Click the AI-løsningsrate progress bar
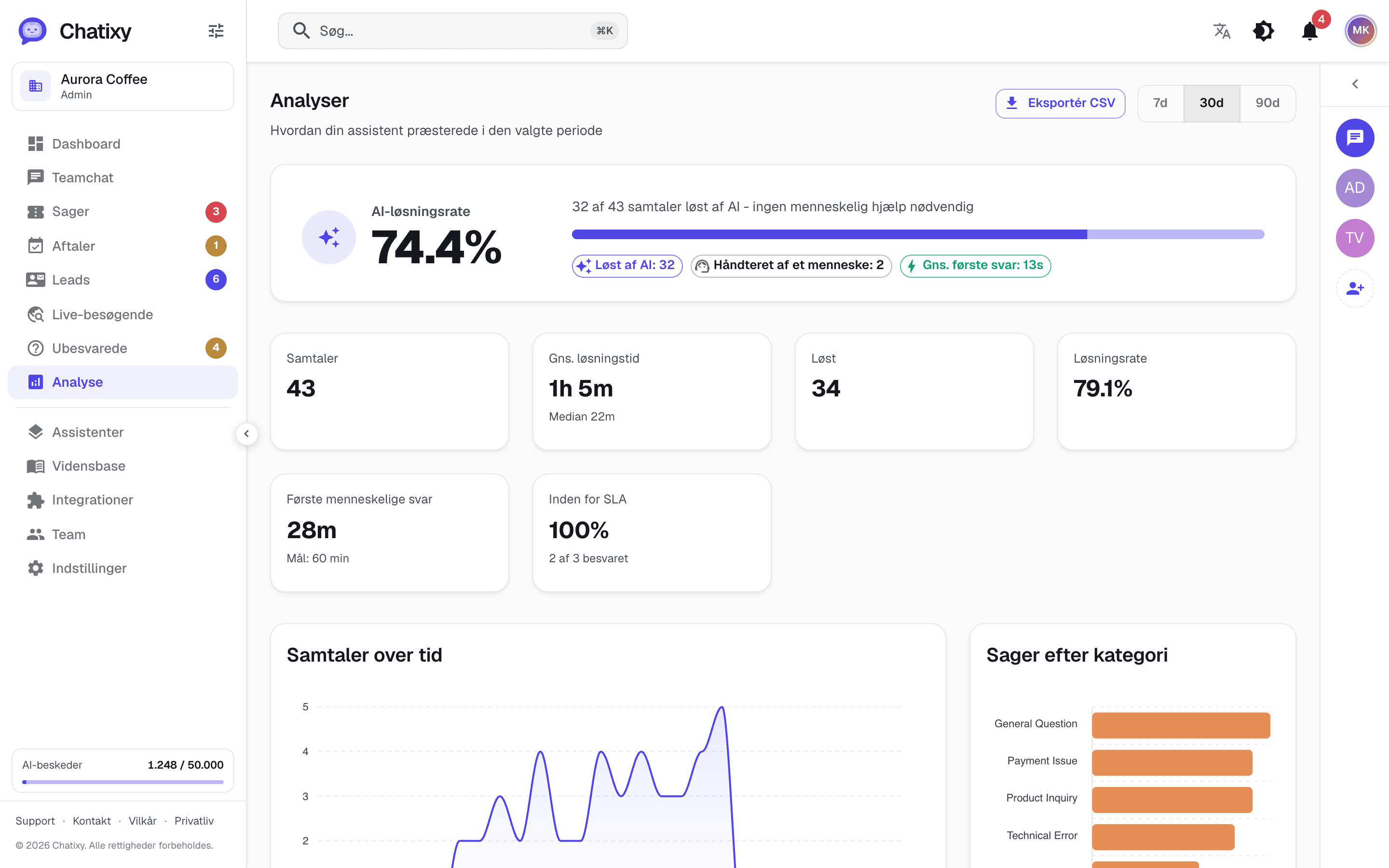Viewport: 1389px width, 868px height. tap(918, 234)
